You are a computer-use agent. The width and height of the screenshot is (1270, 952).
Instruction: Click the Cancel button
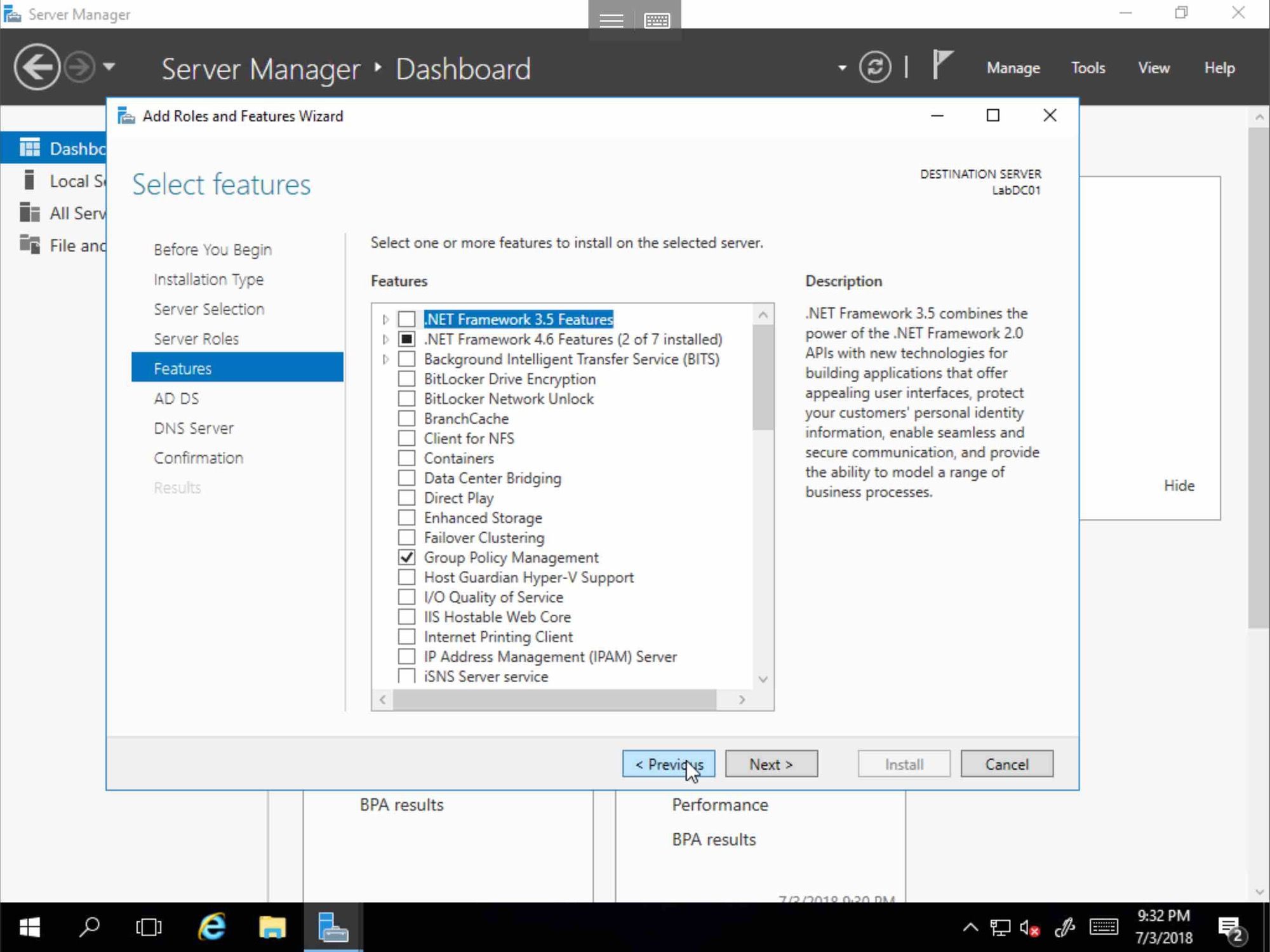tap(1007, 763)
